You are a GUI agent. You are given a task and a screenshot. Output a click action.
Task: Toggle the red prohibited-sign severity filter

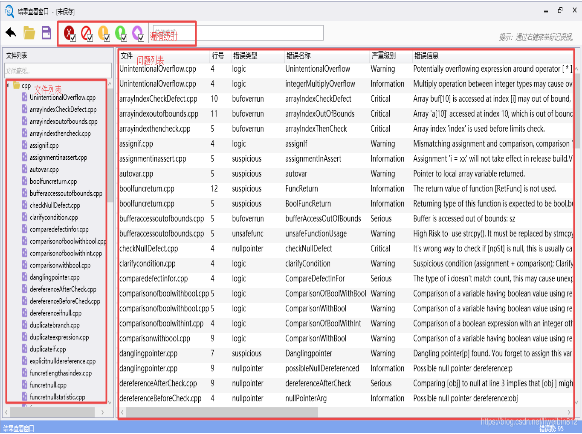(x=86, y=33)
